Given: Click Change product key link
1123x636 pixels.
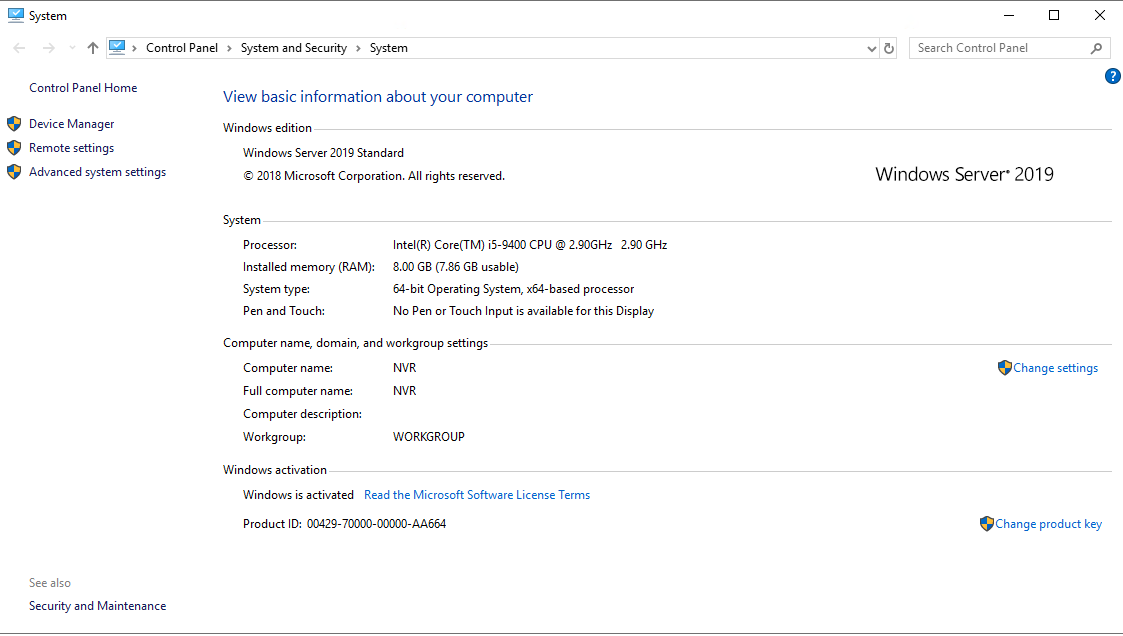Looking at the screenshot, I should [x=1049, y=524].
